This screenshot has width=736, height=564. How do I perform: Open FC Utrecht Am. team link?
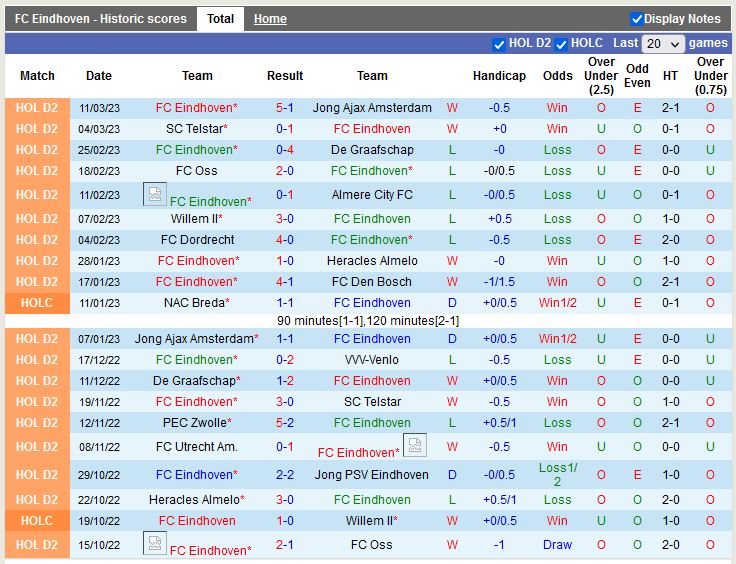pyautogui.click(x=197, y=447)
